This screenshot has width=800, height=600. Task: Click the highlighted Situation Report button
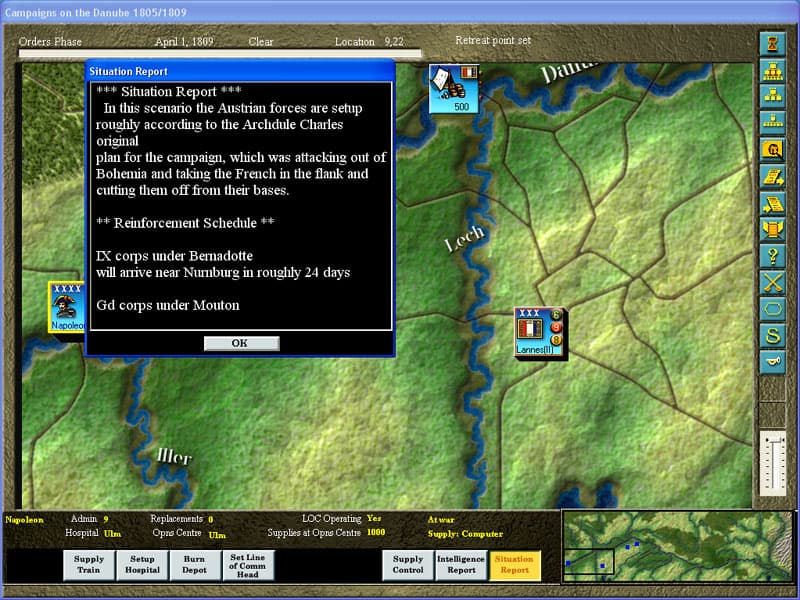tap(514, 565)
